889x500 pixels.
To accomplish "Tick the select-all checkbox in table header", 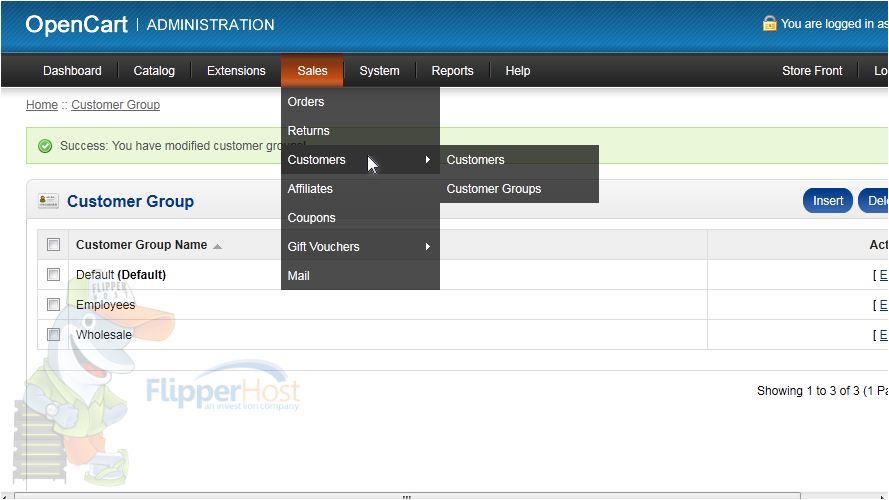I will [53, 244].
